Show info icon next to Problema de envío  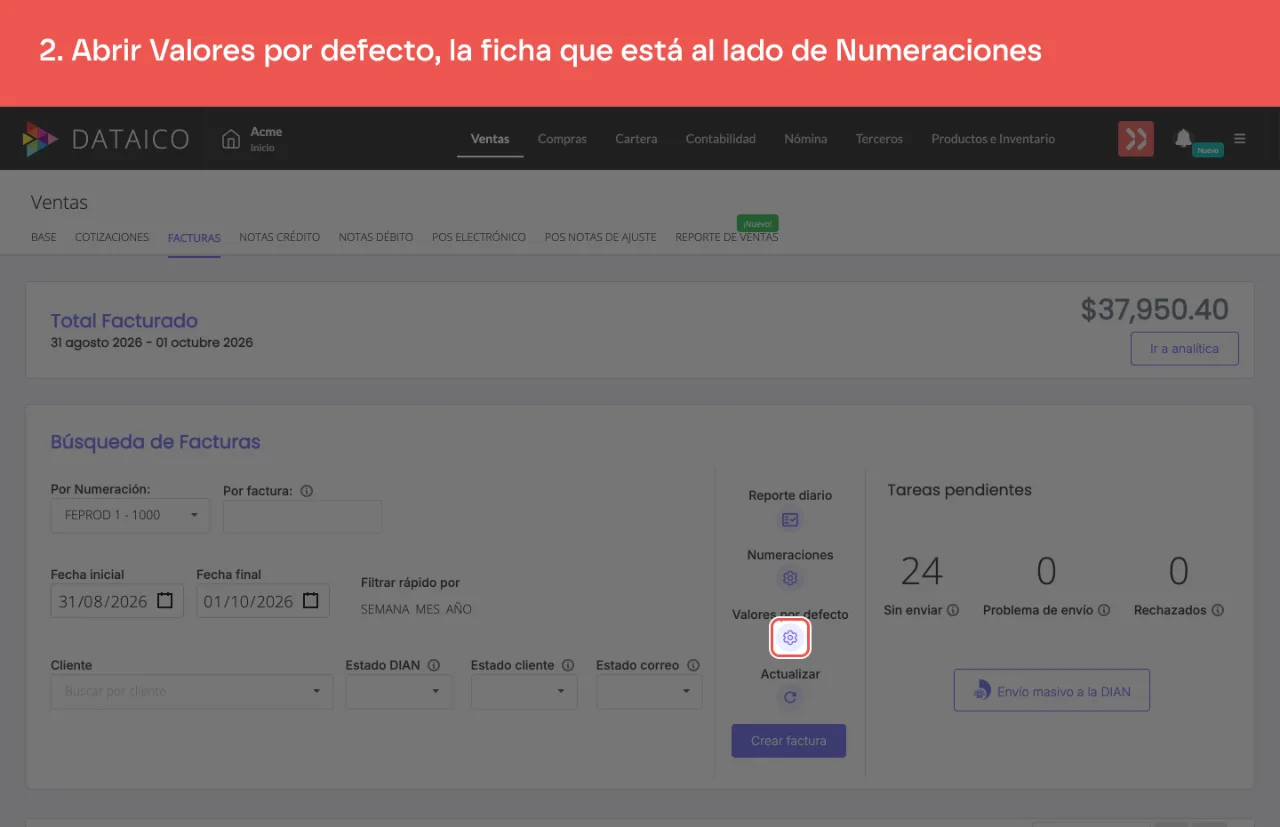click(x=1104, y=610)
